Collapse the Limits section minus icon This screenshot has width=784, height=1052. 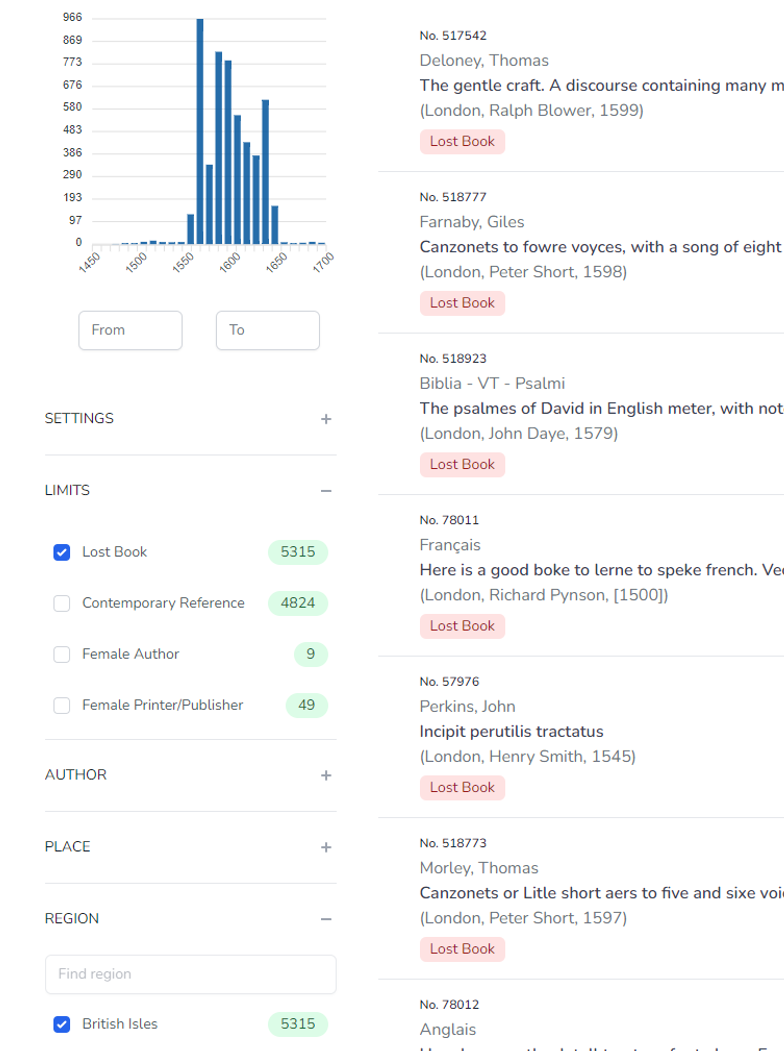pos(326,491)
